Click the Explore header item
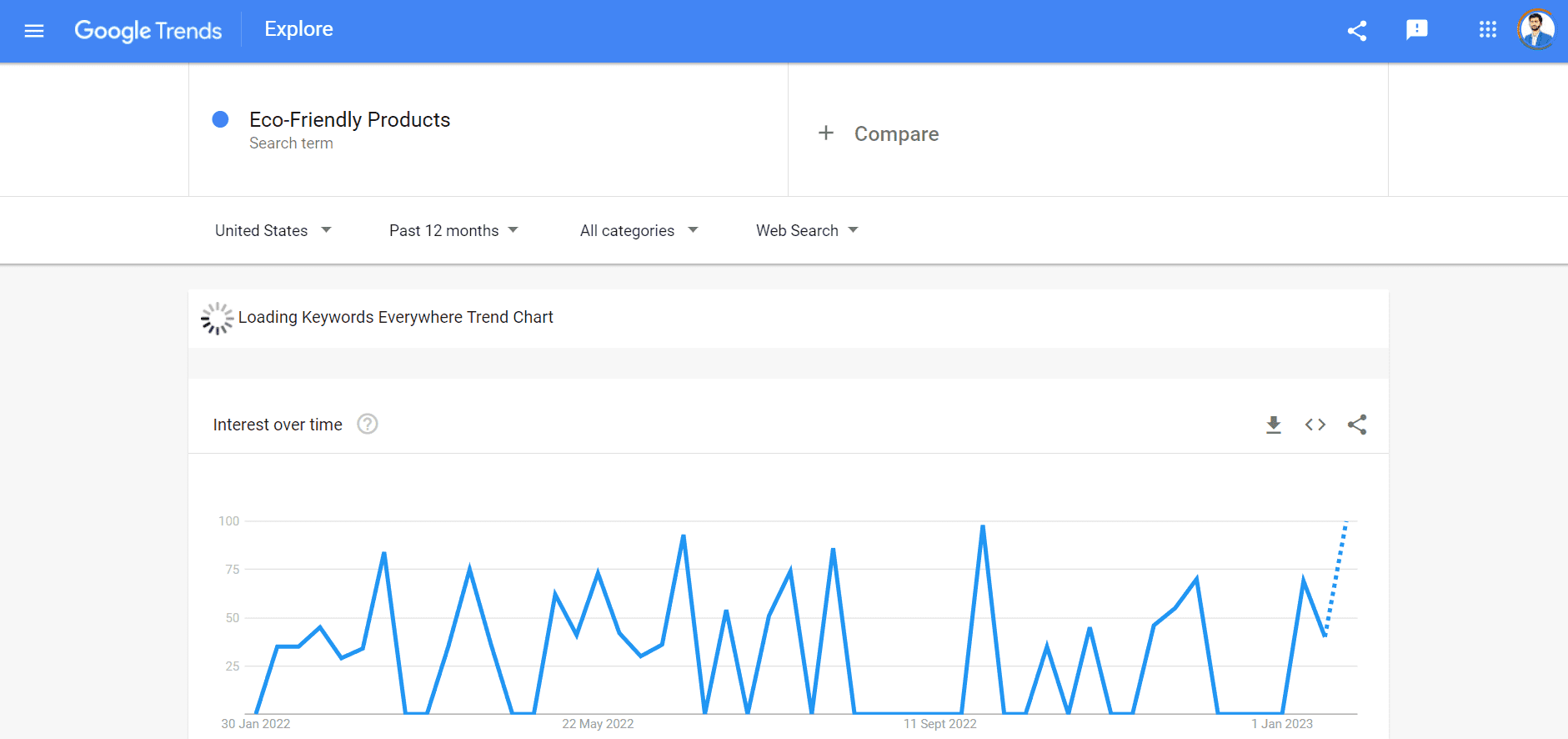The height and width of the screenshot is (739, 1568). pyautogui.click(x=298, y=29)
